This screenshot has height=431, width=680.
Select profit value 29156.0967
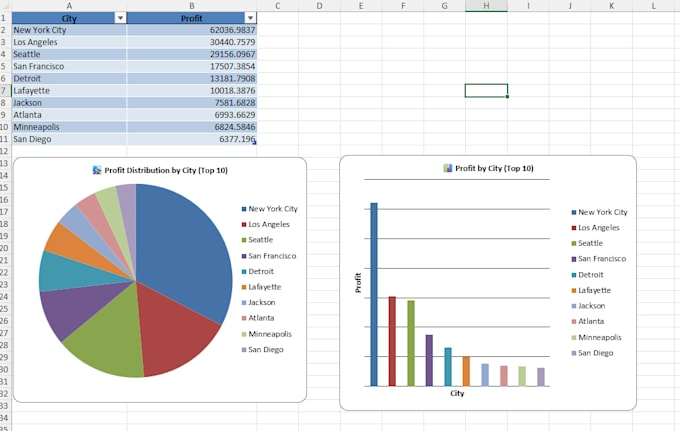click(192, 54)
